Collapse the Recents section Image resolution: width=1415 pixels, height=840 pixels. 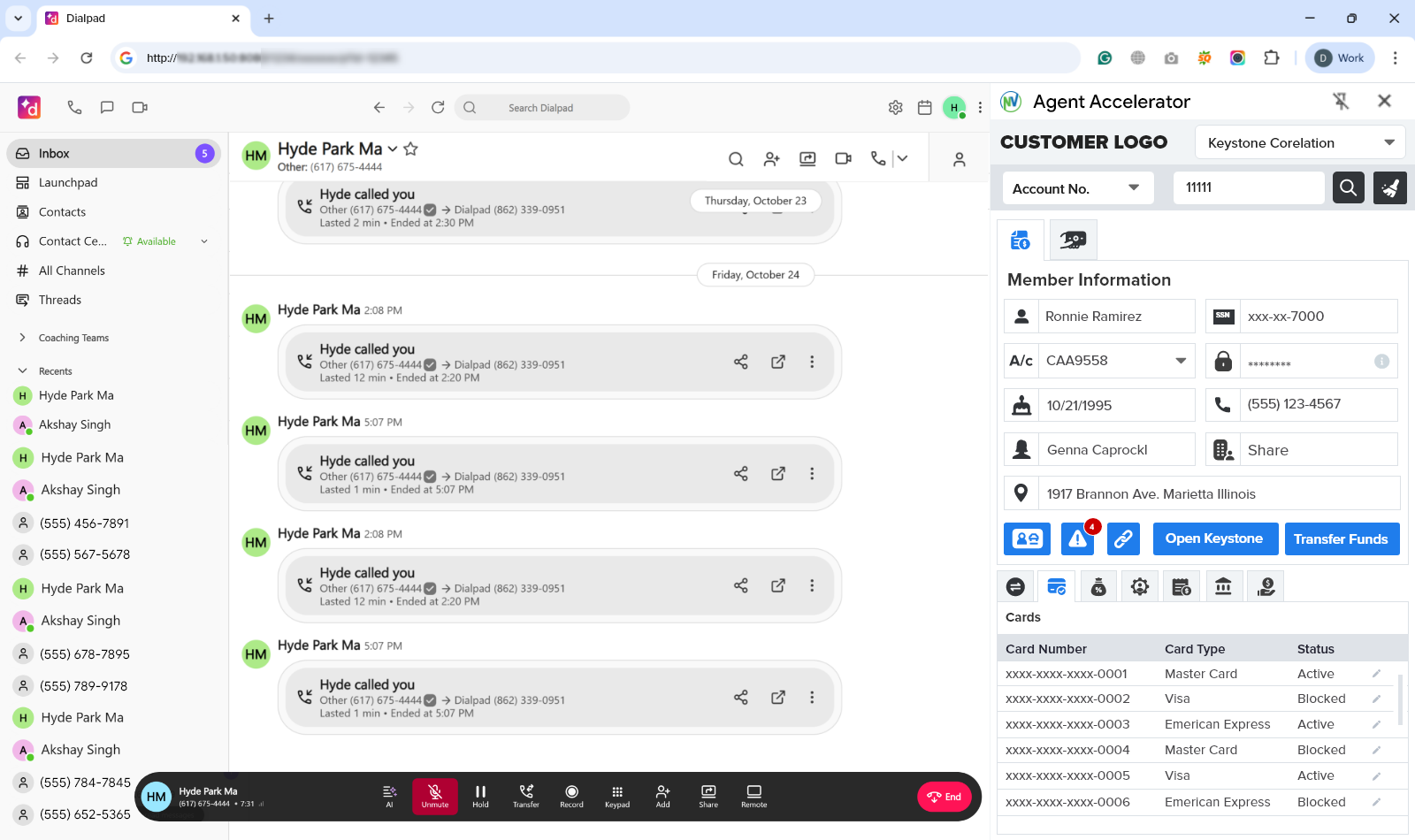pos(23,371)
